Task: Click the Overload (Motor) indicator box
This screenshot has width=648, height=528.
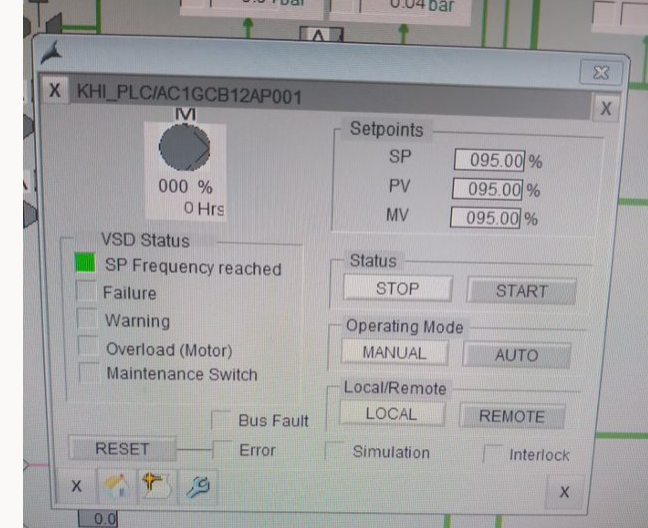Action: [x=88, y=346]
